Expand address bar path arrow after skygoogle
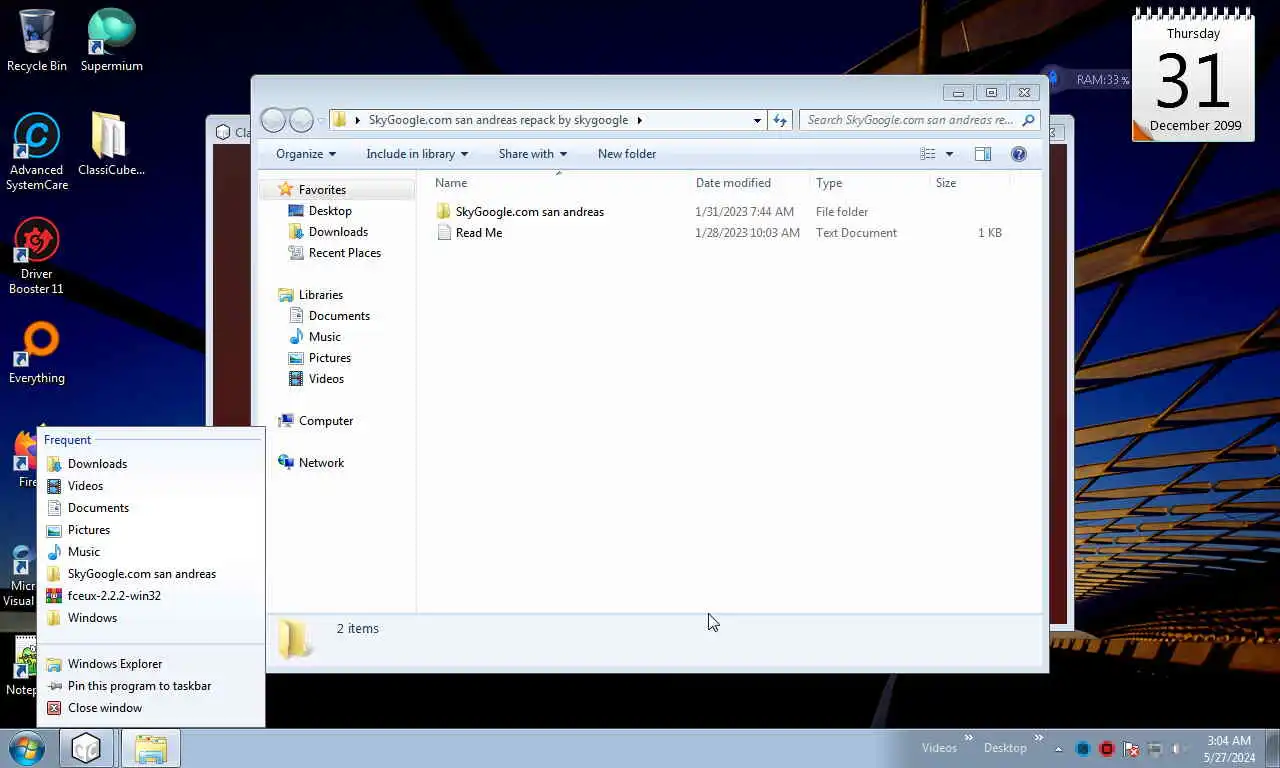This screenshot has height=768, width=1280. click(640, 120)
